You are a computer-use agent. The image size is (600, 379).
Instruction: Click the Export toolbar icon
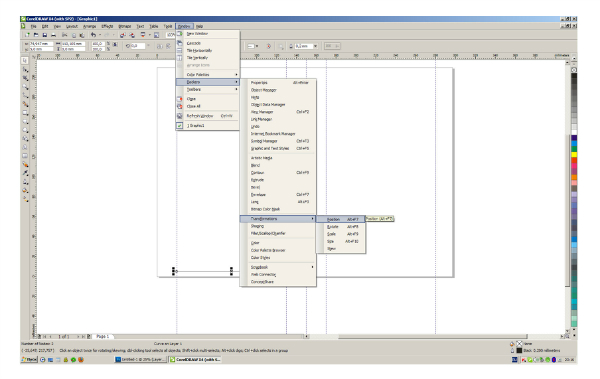point(132,35)
